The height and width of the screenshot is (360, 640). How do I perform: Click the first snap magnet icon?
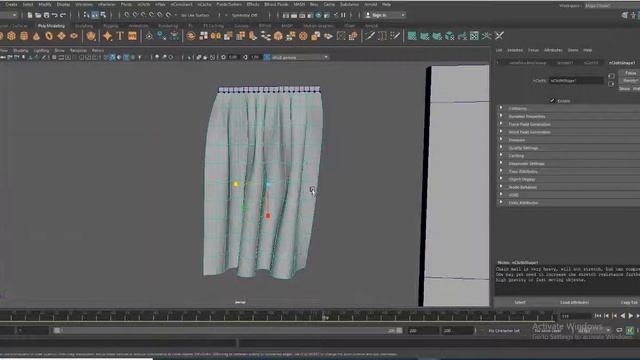click(127, 15)
